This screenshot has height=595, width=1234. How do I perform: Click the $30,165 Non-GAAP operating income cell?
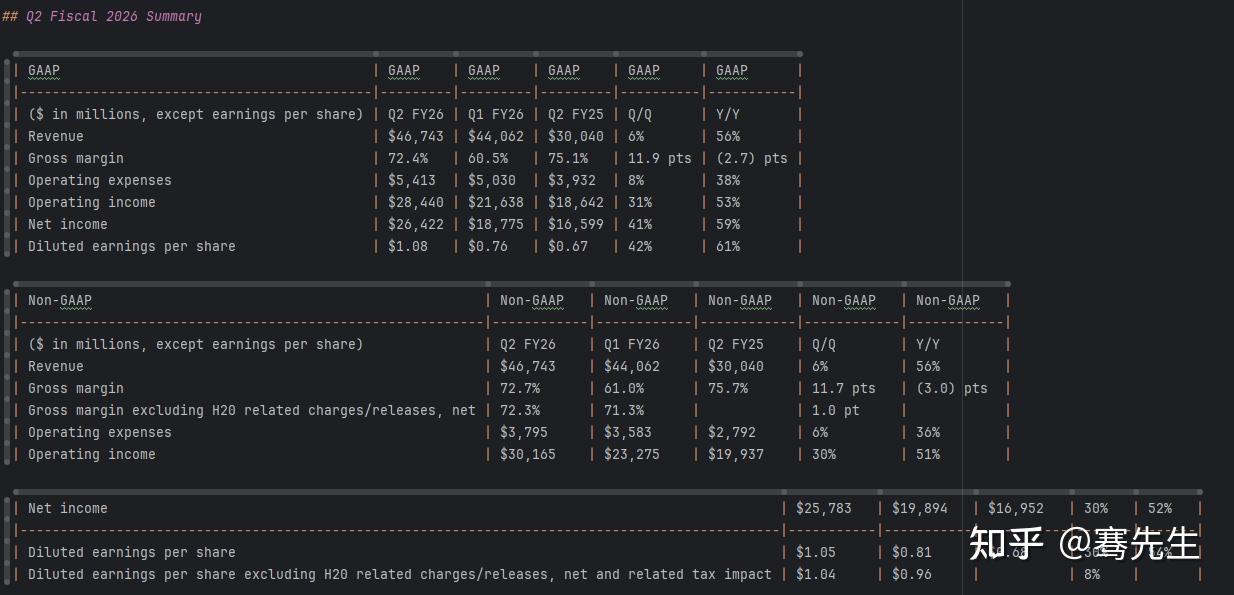pyautogui.click(x=527, y=454)
